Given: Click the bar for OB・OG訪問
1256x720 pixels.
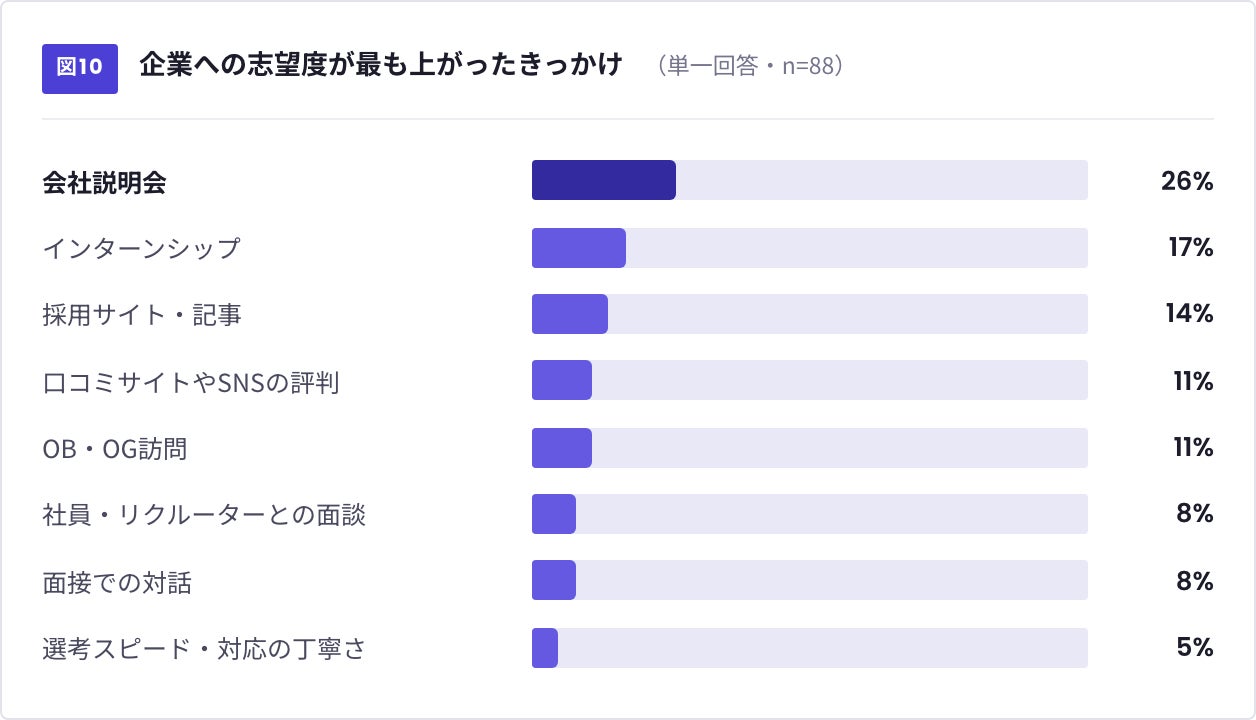Looking at the screenshot, I should pyautogui.click(x=562, y=448).
